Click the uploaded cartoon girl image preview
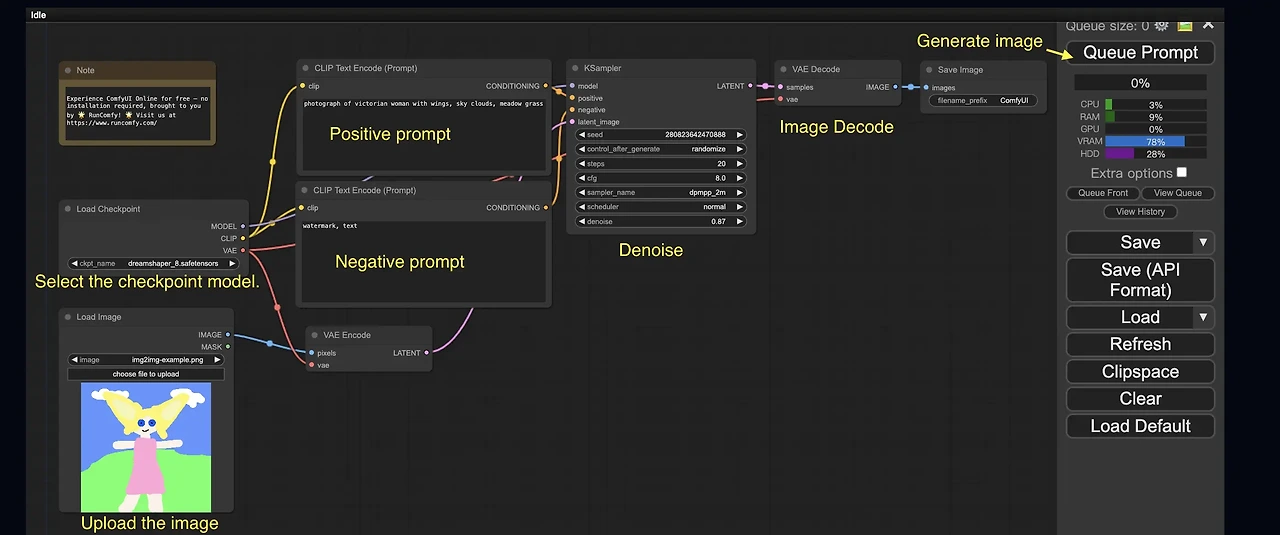Image resolution: width=1280 pixels, height=535 pixels. [x=146, y=448]
